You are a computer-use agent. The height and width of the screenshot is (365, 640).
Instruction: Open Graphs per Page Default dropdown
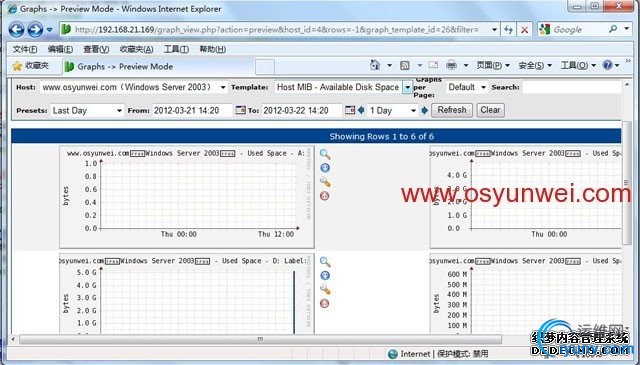pyautogui.click(x=467, y=87)
